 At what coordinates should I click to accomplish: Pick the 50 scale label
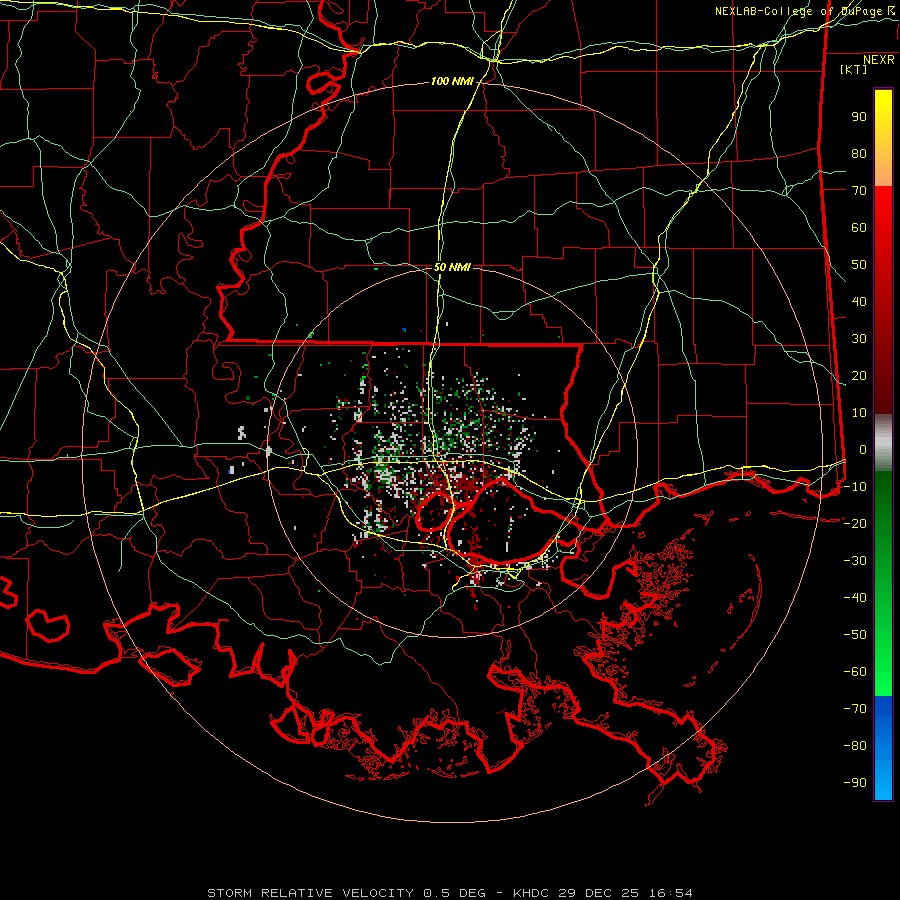pyautogui.click(x=859, y=265)
